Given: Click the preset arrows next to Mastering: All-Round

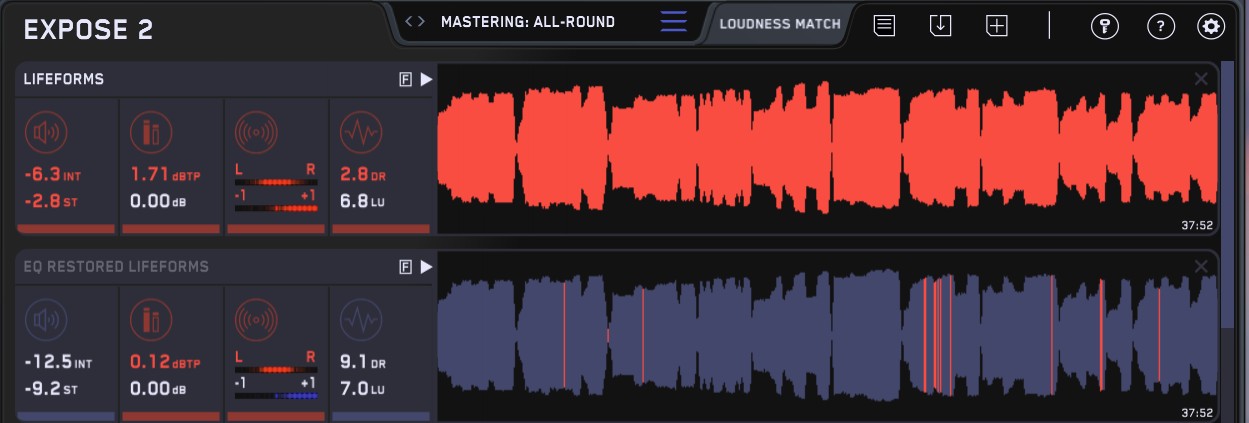Looking at the screenshot, I should [x=414, y=22].
